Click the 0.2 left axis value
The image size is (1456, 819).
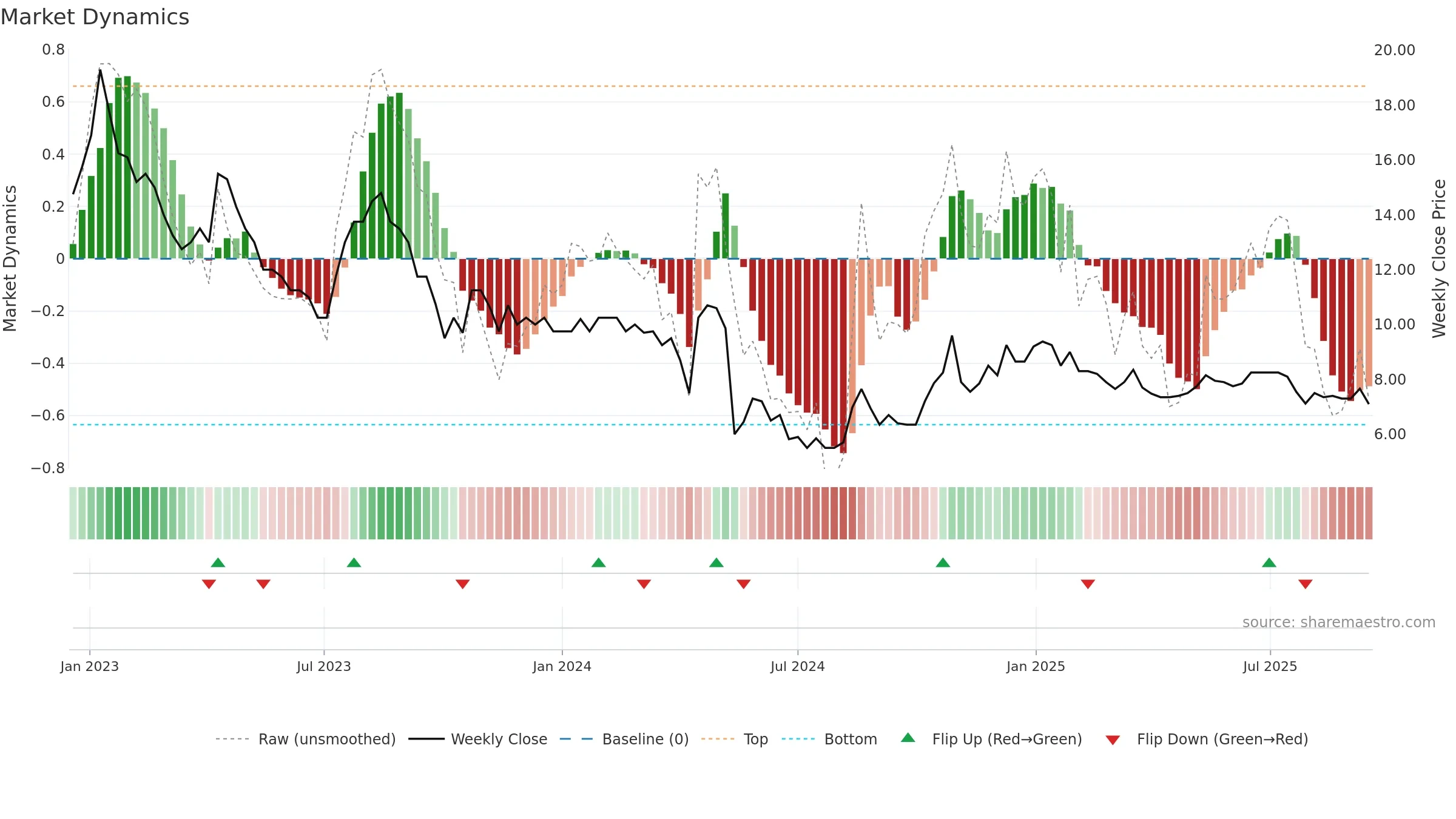(53, 207)
